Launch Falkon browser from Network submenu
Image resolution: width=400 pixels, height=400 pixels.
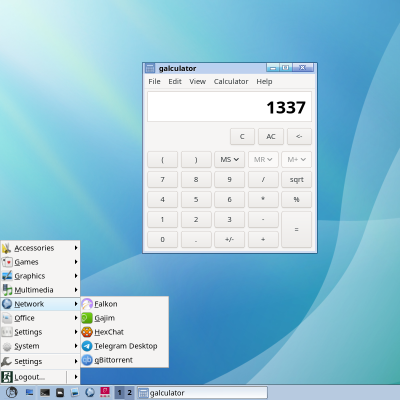124,304
